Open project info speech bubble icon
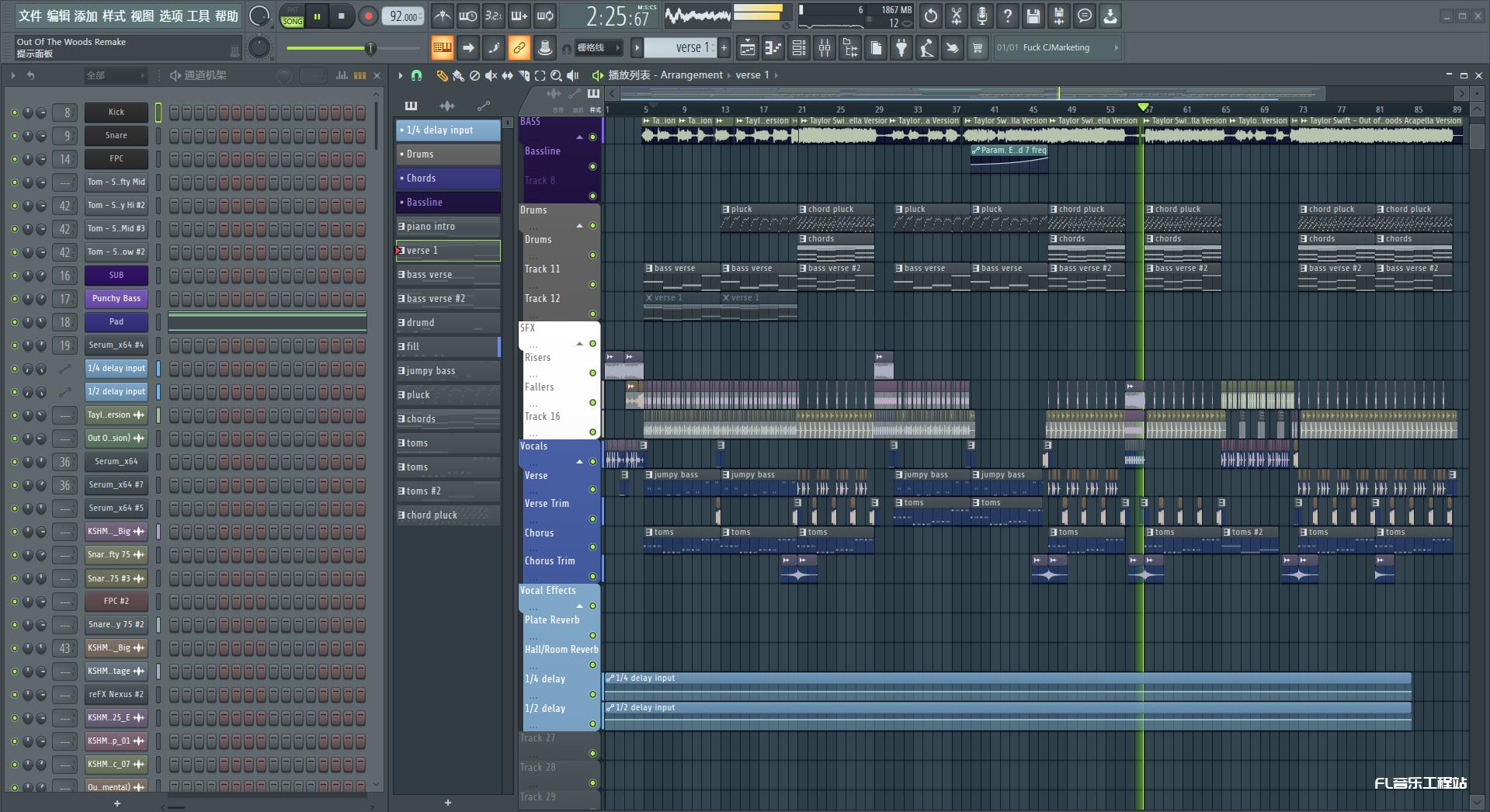Image resolution: width=1490 pixels, height=812 pixels. click(x=1085, y=16)
